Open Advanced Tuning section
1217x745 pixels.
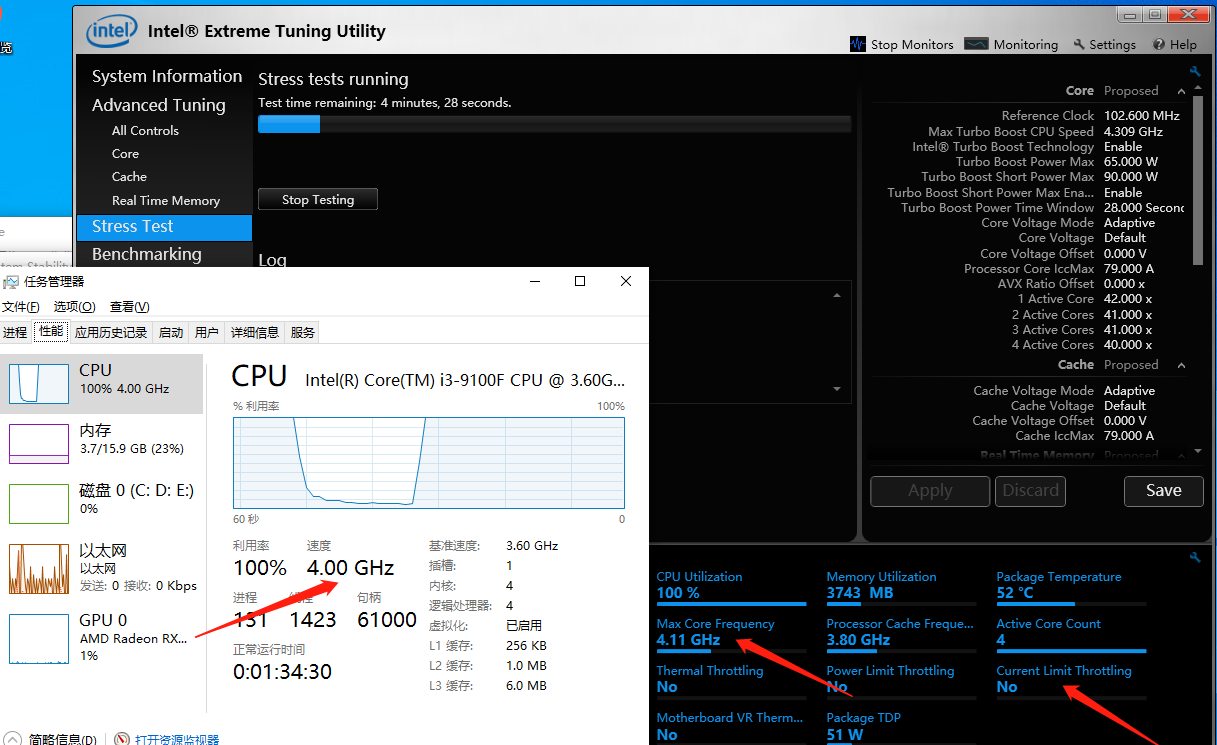[x=159, y=105]
